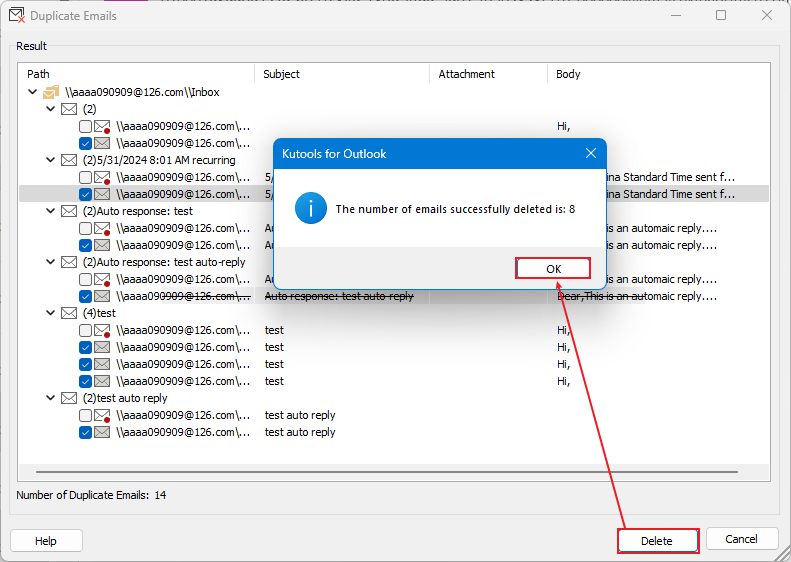The width and height of the screenshot is (791, 562).
Task: Click the blue information icon in dialog
Action: (x=310, y=209)
